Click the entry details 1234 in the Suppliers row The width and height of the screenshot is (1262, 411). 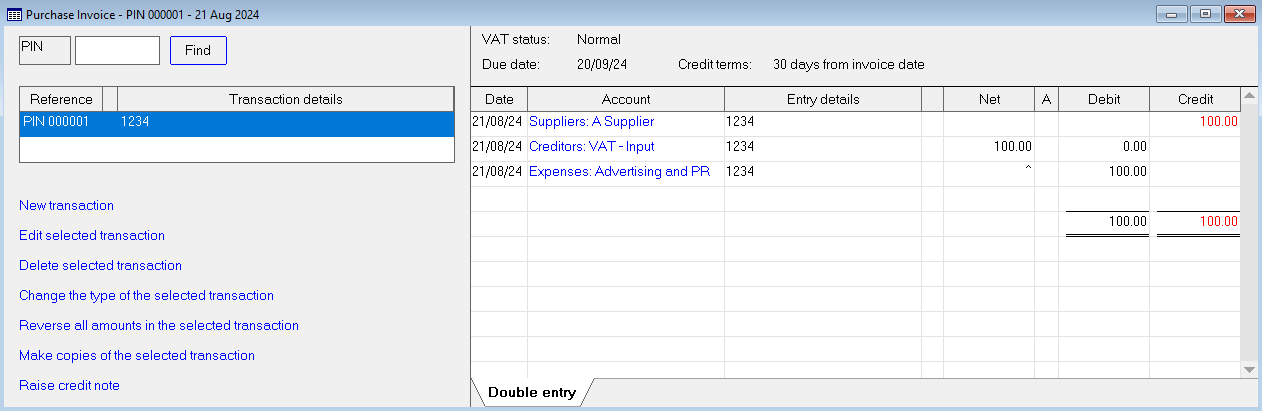pyautogui.click(x=740, y=121)
